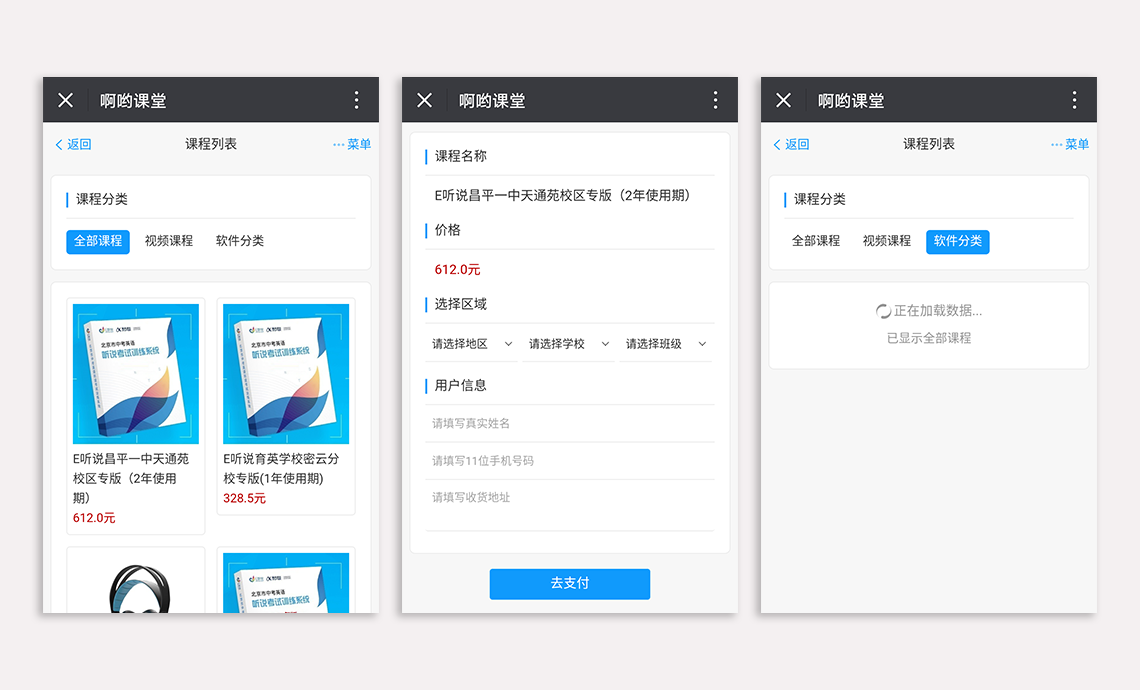This screenshot has height=690, width=1140.
Task: Open the 菜单 dots menu on the left screen
Action: pos(352,144)
